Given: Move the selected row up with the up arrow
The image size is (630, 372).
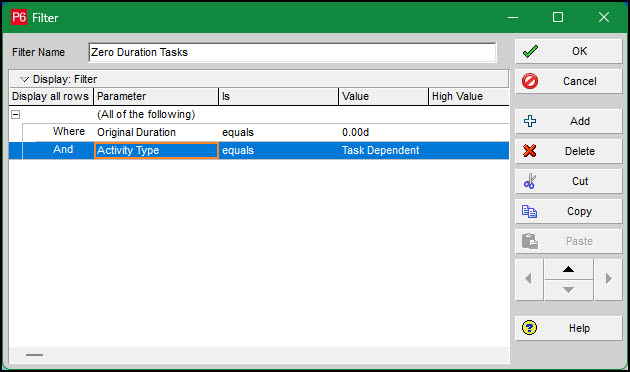Looking at the screenshot, I should (x=569, y=269).
